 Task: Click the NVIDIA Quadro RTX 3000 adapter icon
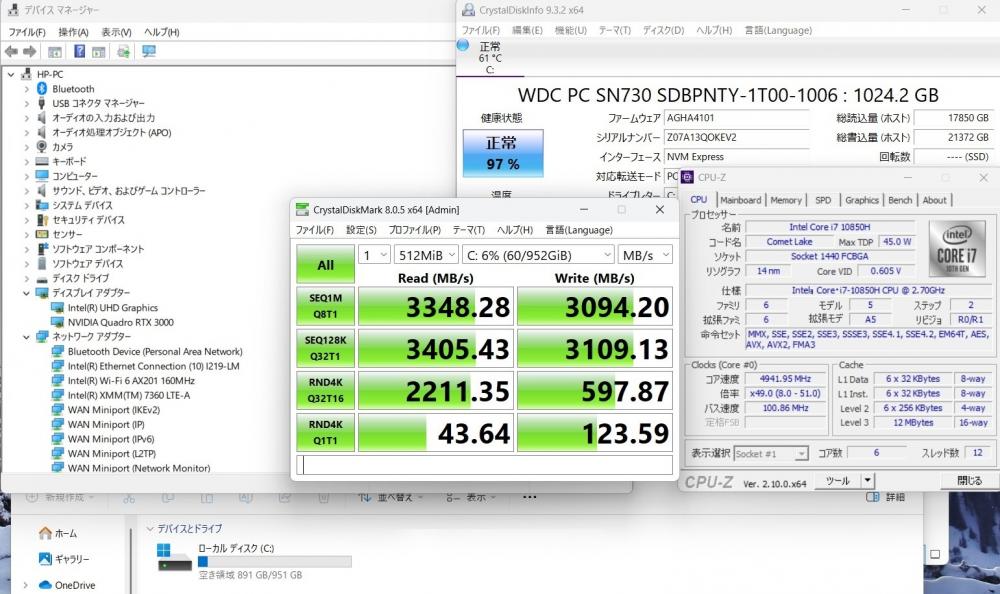pyautogui.click(x=57, y=322)
